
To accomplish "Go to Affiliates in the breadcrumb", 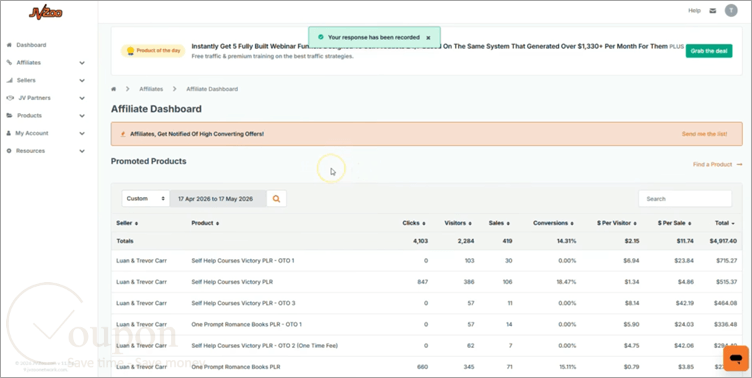I will click(x=151, y=89).
